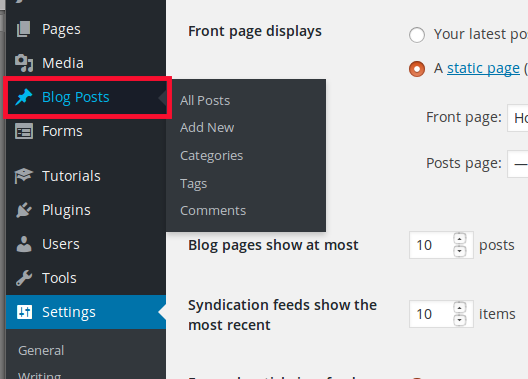528x379 pixels.
Task: Decrease the Syndication feeds items count
Action: coord(460,320)
